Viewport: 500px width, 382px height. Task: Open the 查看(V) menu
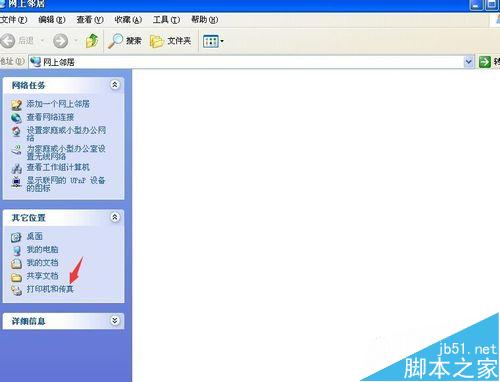[x=90, y=20]
